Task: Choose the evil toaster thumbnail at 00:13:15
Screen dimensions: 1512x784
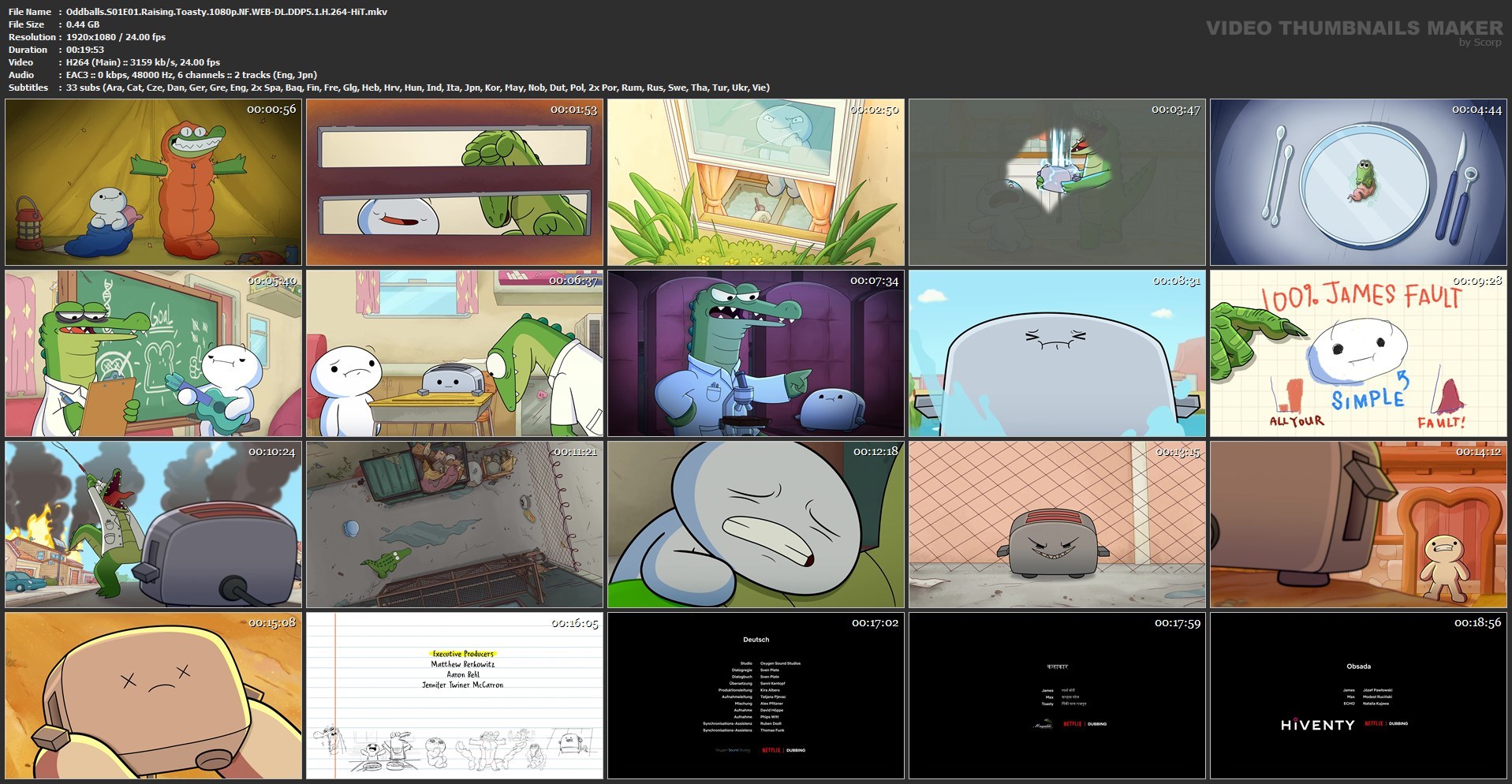Action: point(1058,525)
